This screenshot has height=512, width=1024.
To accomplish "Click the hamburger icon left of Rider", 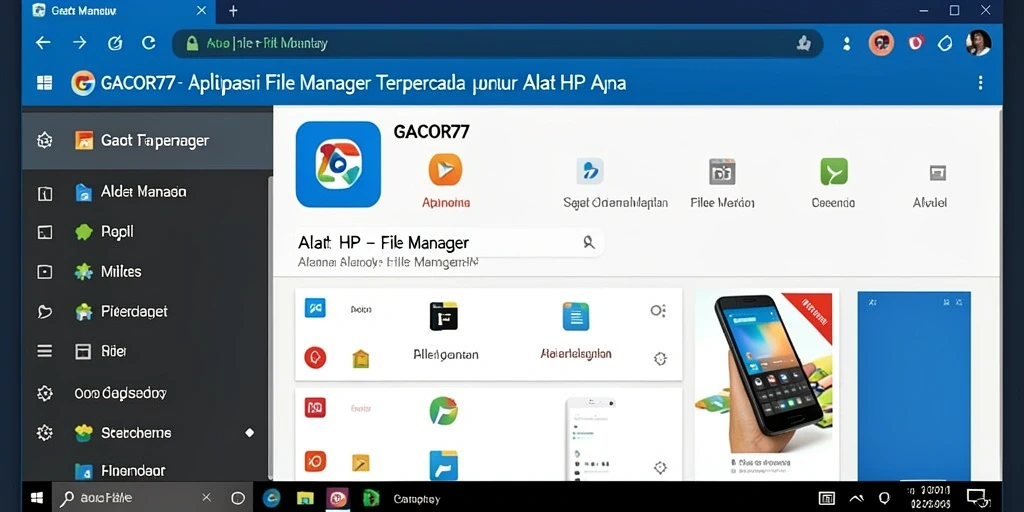I will 44,351.
